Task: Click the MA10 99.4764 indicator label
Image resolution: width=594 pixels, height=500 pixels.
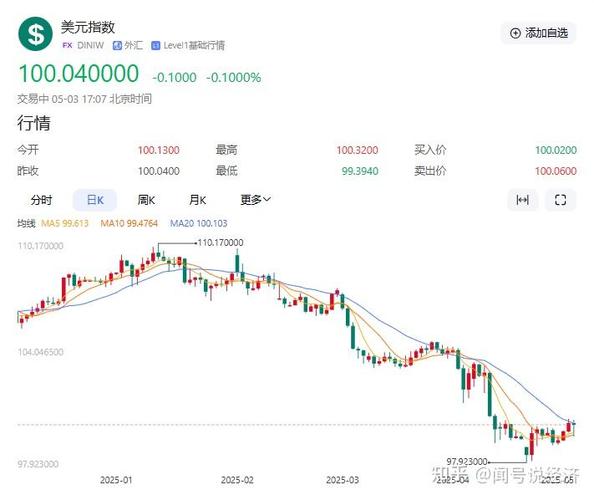Action: tap(129, 223)
